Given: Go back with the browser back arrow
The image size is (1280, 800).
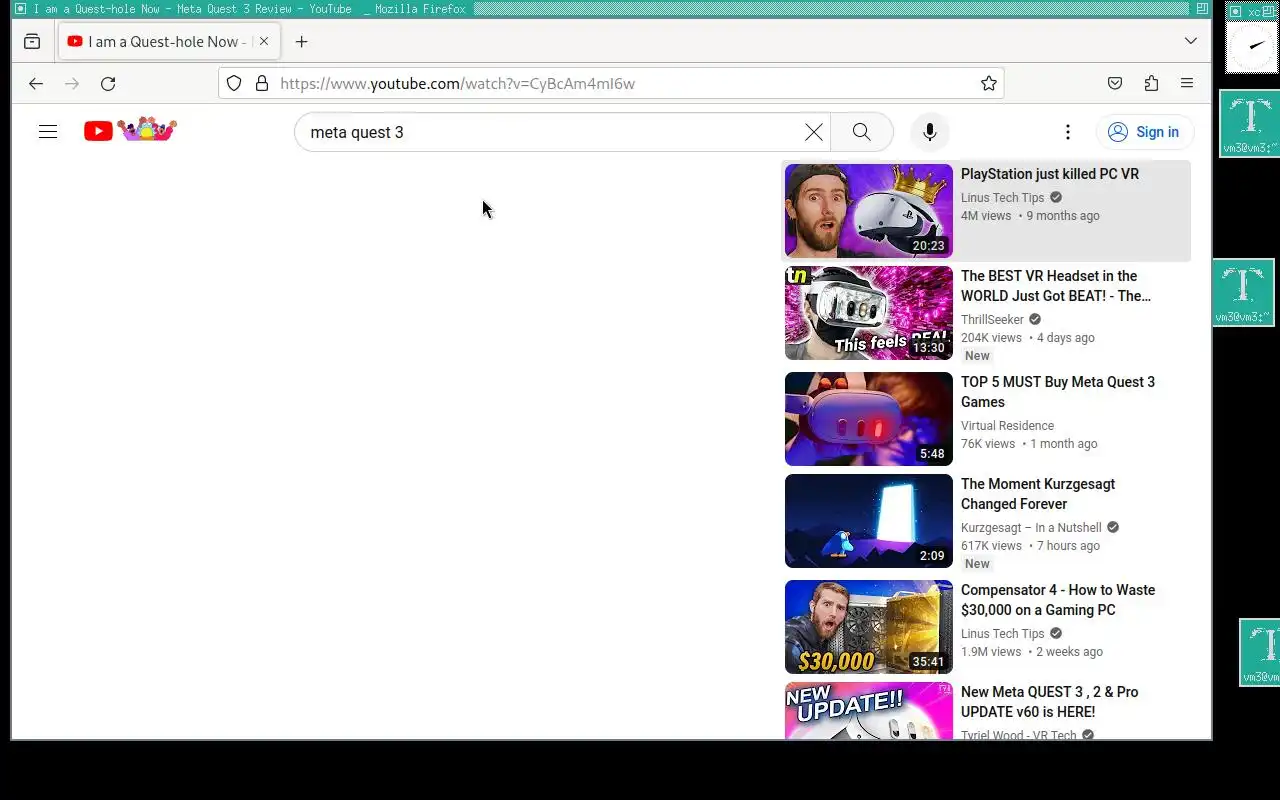Looking at the screenshot, I should click(x=36, y=84).
